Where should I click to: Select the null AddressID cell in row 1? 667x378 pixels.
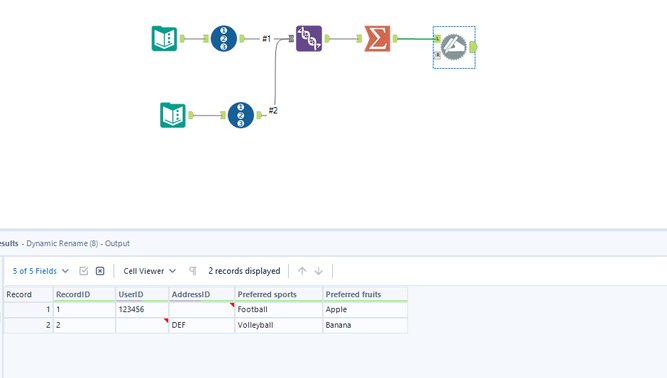(x=202, y=310)
